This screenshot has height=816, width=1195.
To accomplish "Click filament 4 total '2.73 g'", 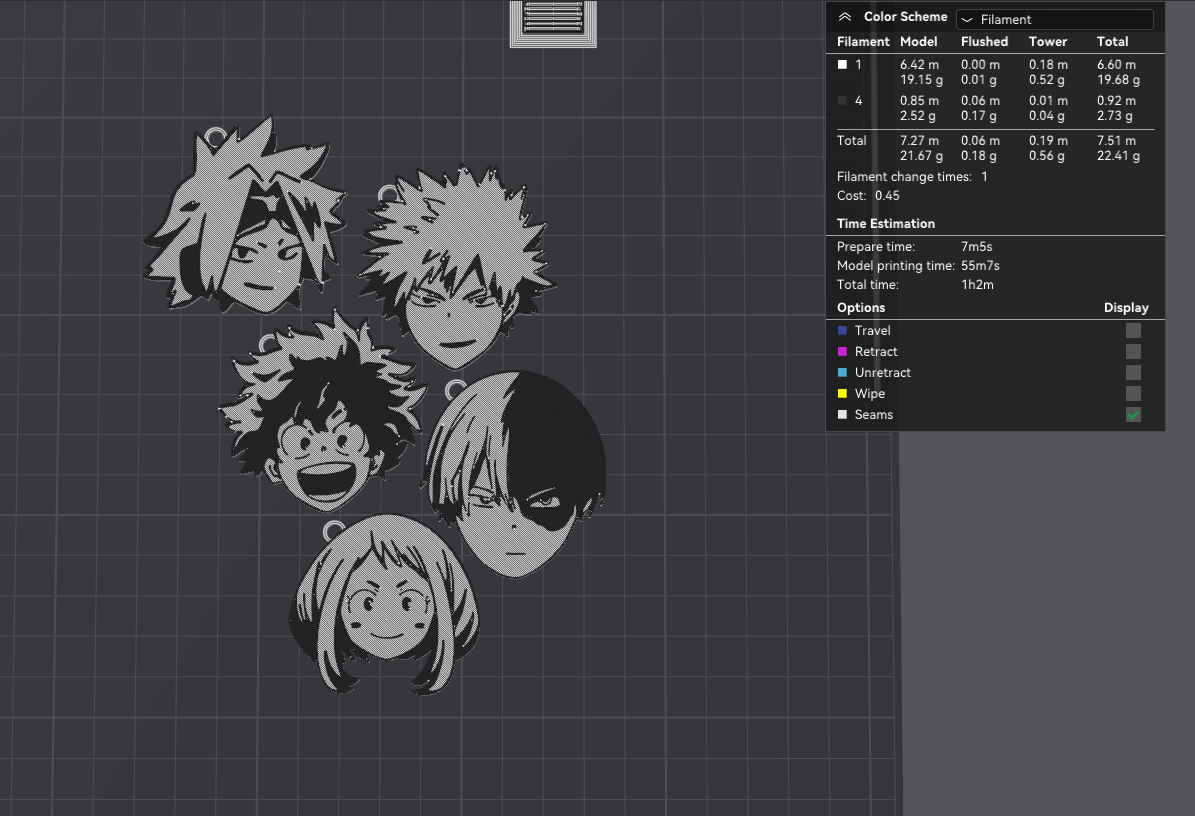I will pos(1114,116).
